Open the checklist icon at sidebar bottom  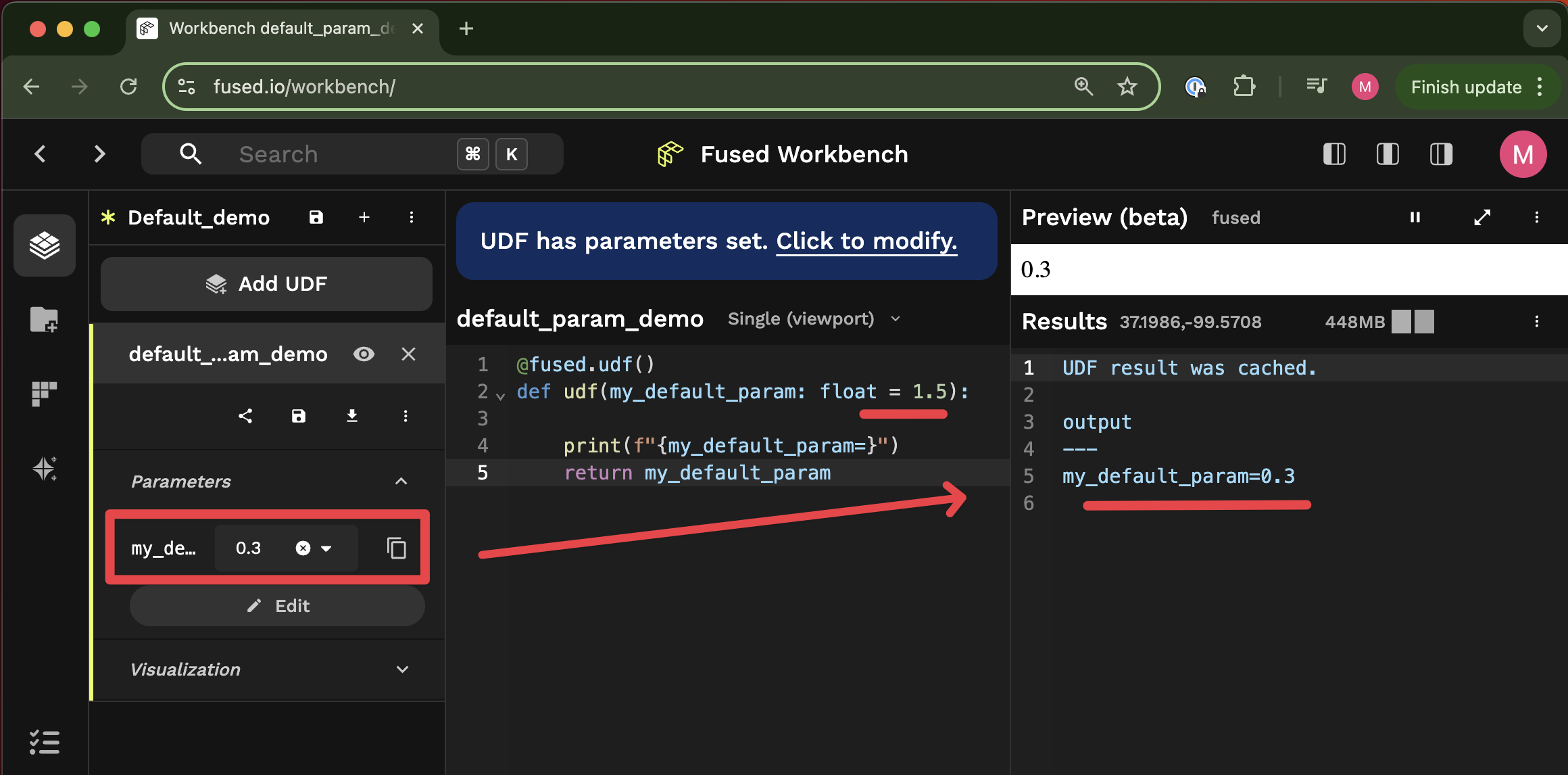(45, 743)
